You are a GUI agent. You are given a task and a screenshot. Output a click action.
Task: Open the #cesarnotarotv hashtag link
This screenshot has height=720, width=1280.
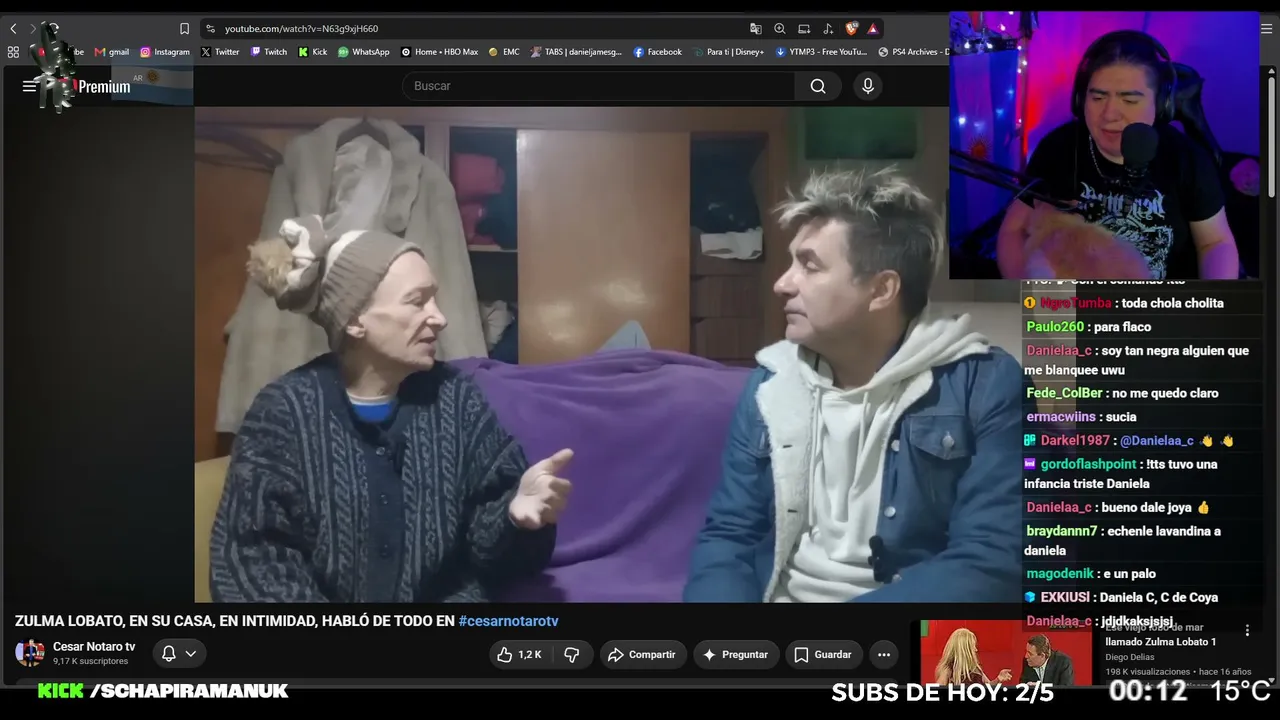[x=508, y=621]
